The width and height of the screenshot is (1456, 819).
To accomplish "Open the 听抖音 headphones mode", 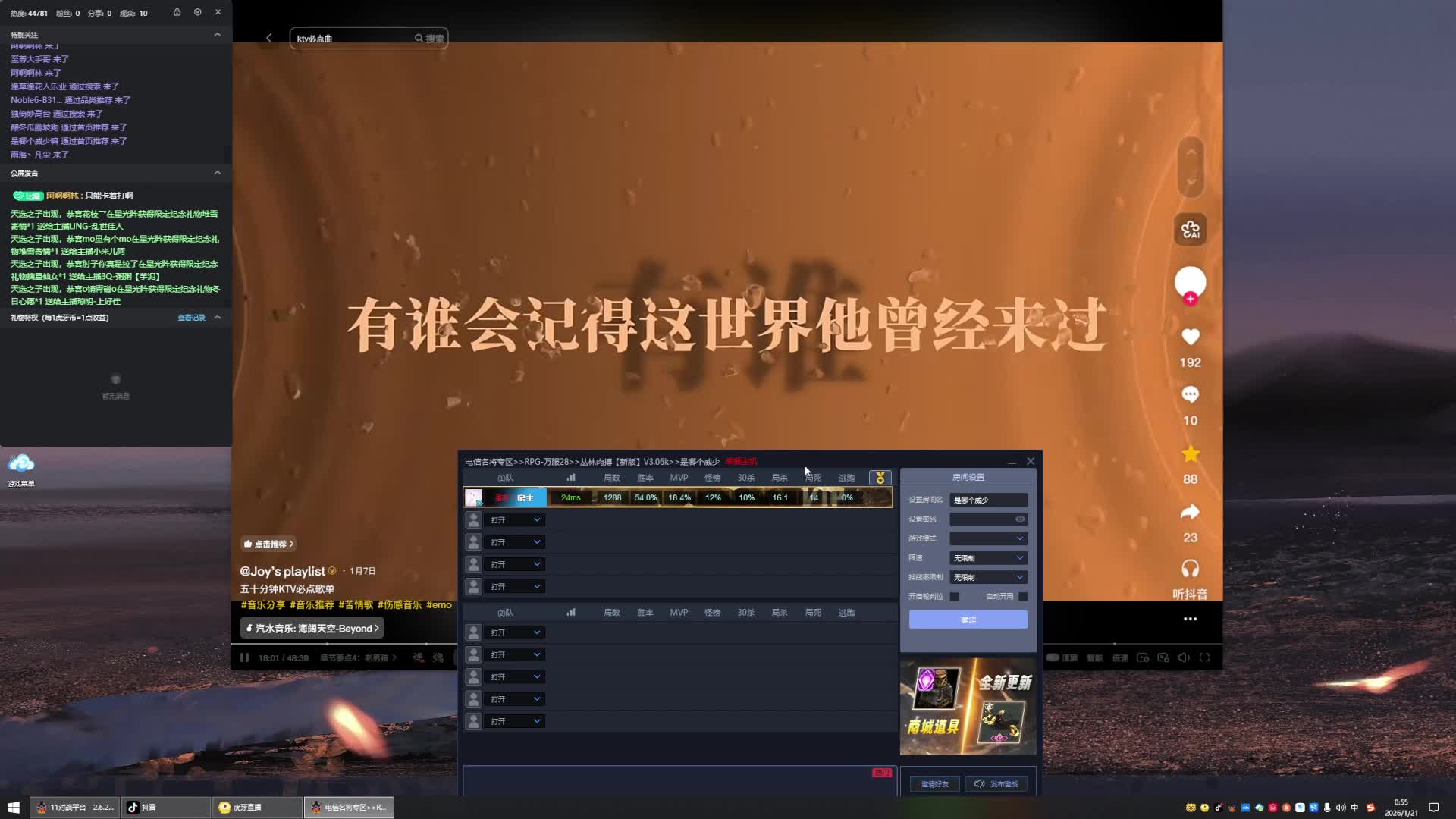I will [1190, 569].
